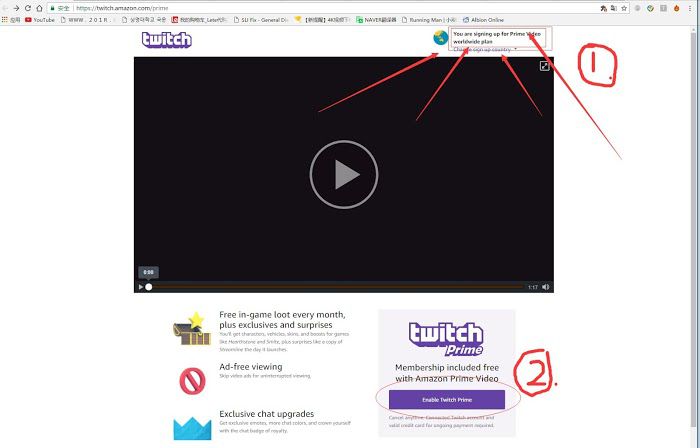This screenshot has height=448, width=700.
Task: Click the fullscreen icon on the video
Action: pos(544,66)
